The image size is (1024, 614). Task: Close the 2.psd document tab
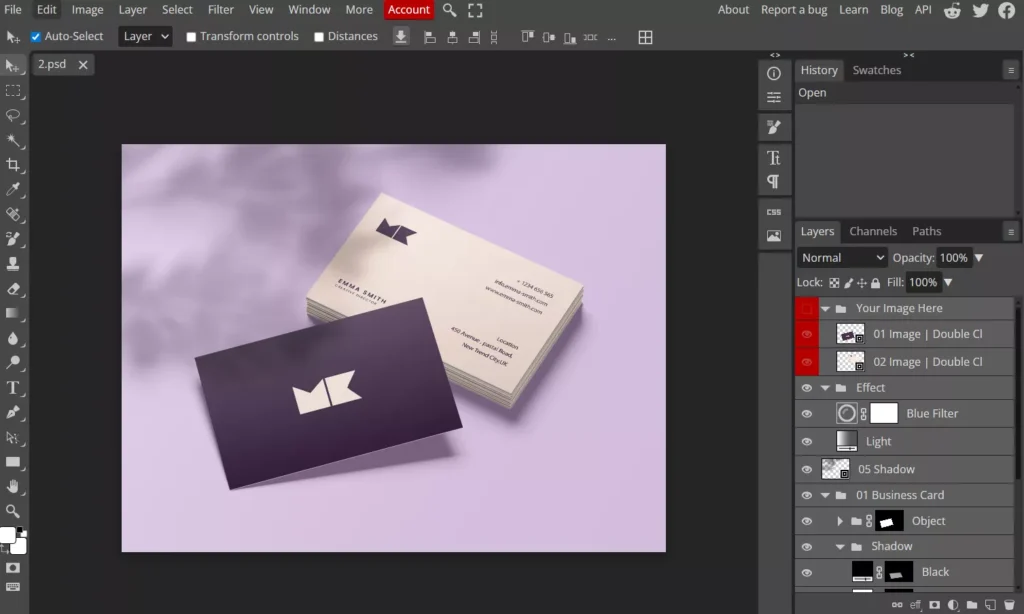click(83, 65)
